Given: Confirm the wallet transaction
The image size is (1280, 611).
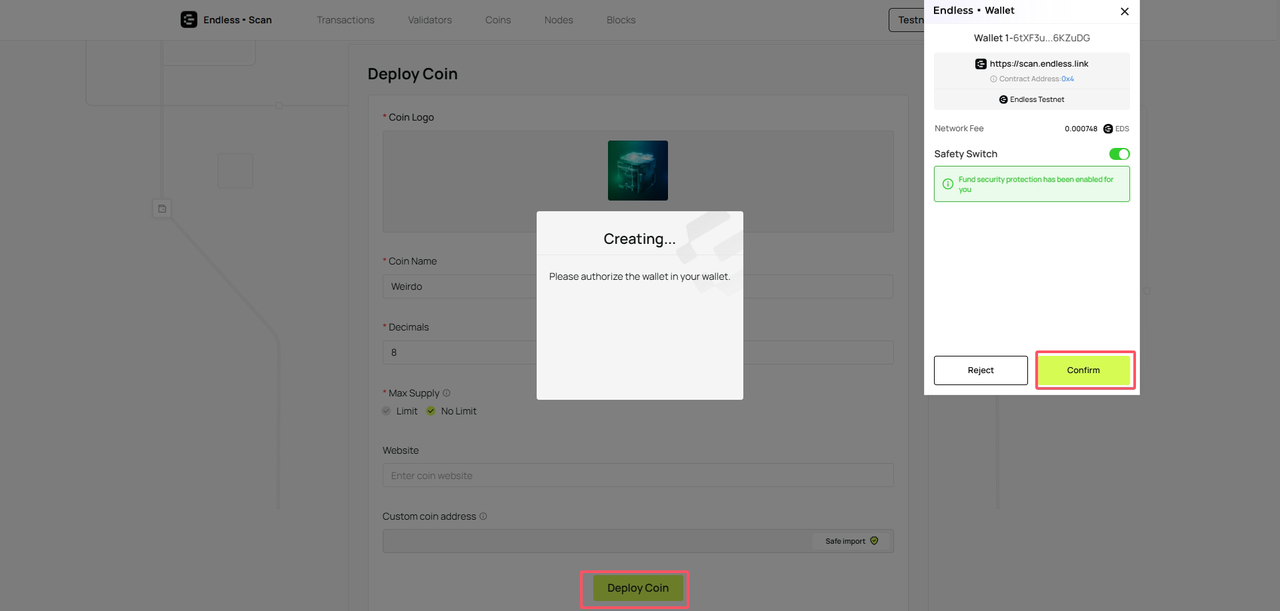Looking at the screenshot, I should tap(1083, 370).
